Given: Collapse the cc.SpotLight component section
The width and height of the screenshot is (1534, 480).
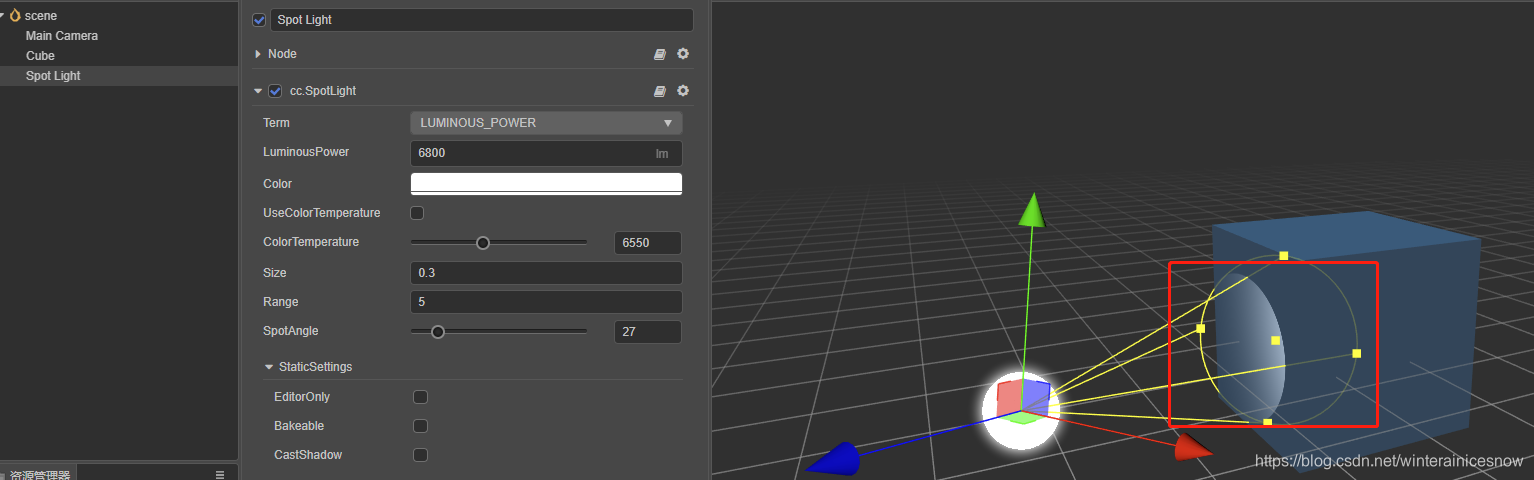Looking at the screenshot, I should (258, 91).
